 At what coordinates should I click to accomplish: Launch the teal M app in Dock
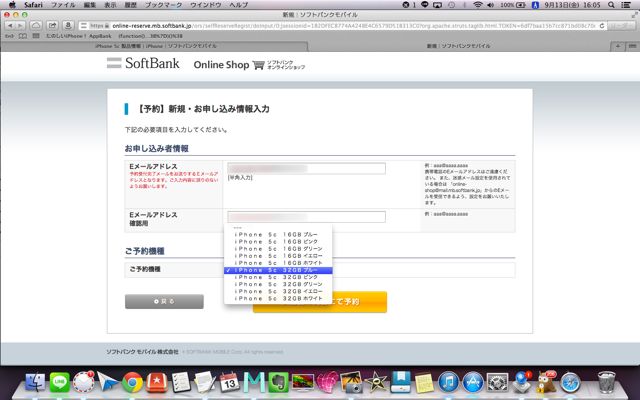[x=254, y=382]
